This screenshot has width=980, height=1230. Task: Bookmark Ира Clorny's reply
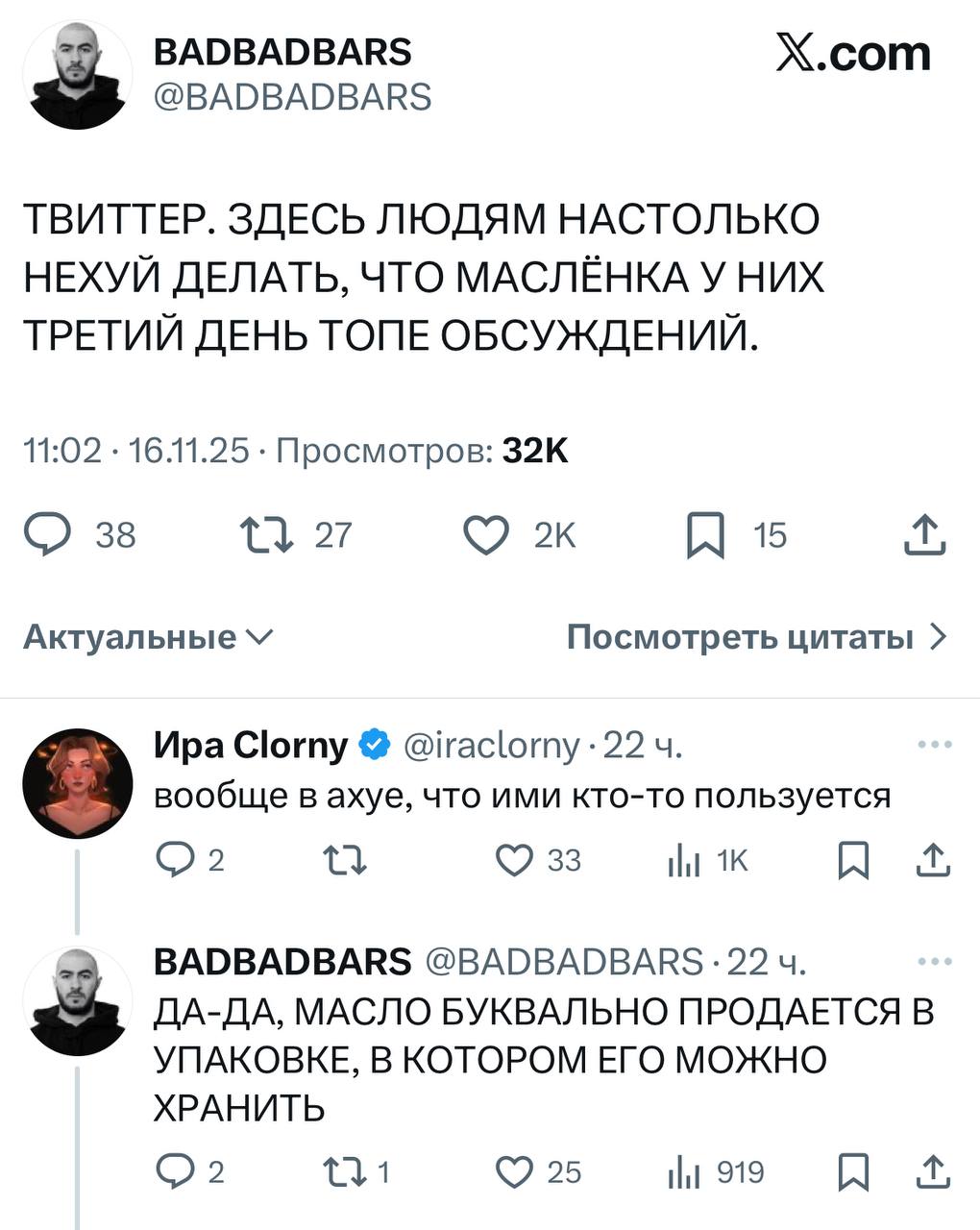click(853, 860)
